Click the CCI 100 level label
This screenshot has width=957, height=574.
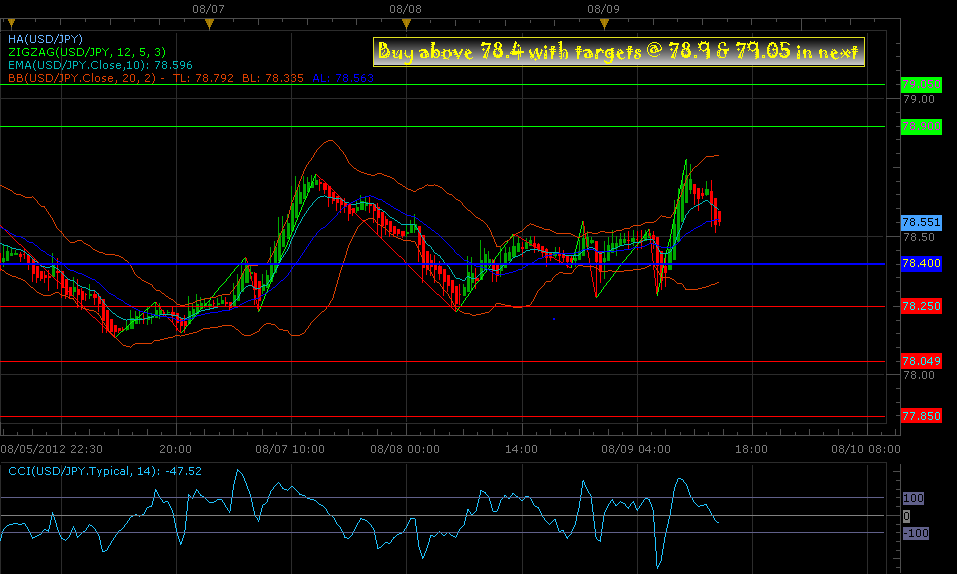click(913, 498)
